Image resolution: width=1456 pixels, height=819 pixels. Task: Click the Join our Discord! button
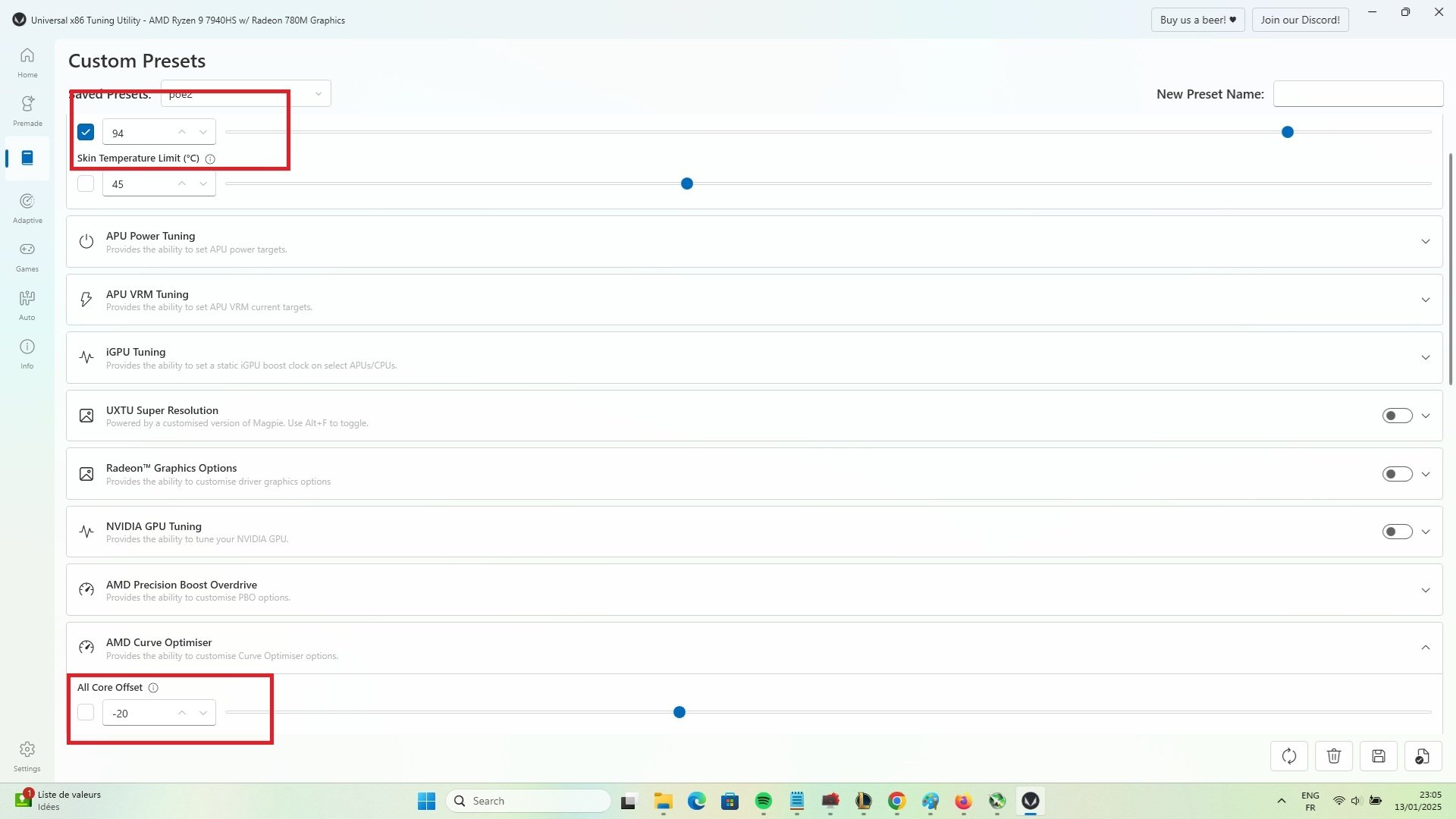coord(1300,20)
